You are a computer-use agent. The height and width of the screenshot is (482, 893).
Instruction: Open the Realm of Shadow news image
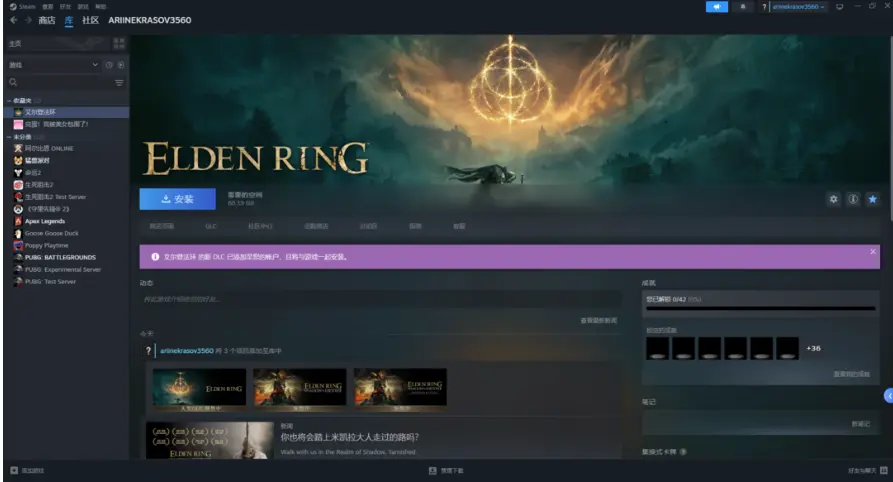coord(210,440)
